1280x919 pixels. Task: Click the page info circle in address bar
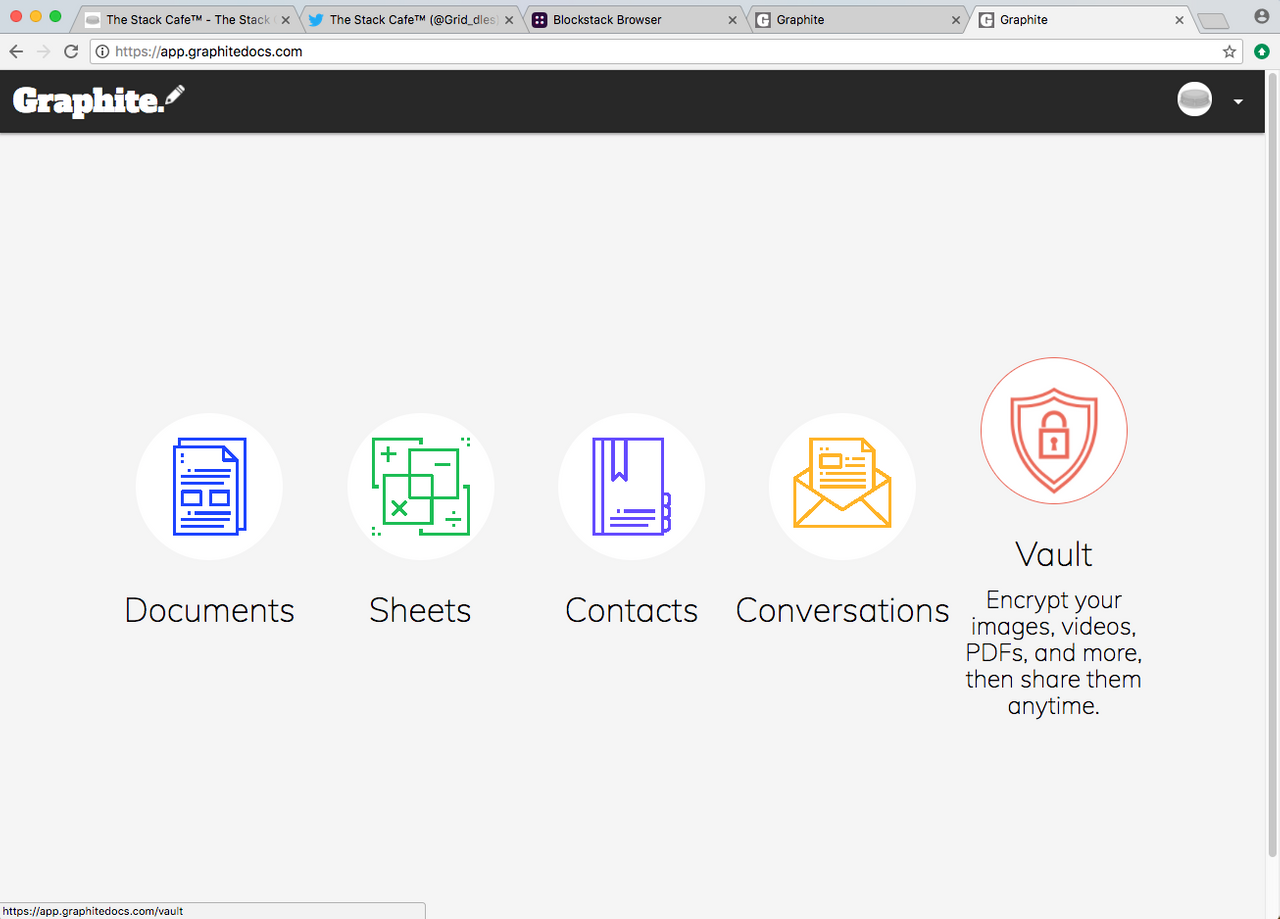coord(101,51)
